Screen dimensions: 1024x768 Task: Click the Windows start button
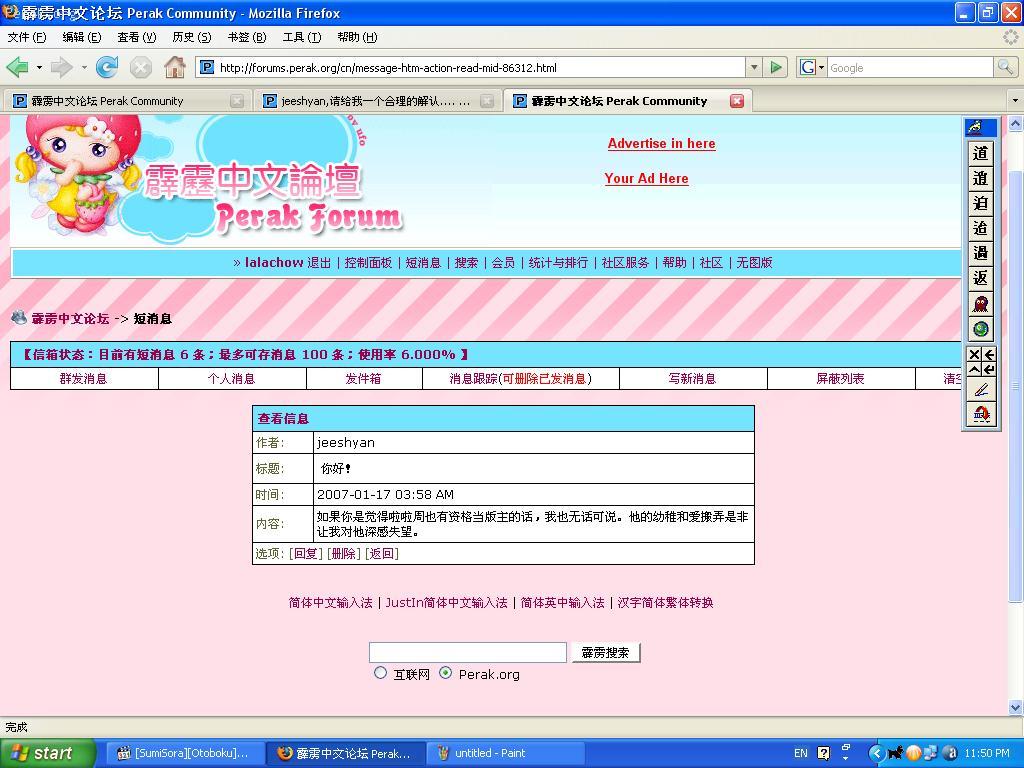tap(48, 753)
